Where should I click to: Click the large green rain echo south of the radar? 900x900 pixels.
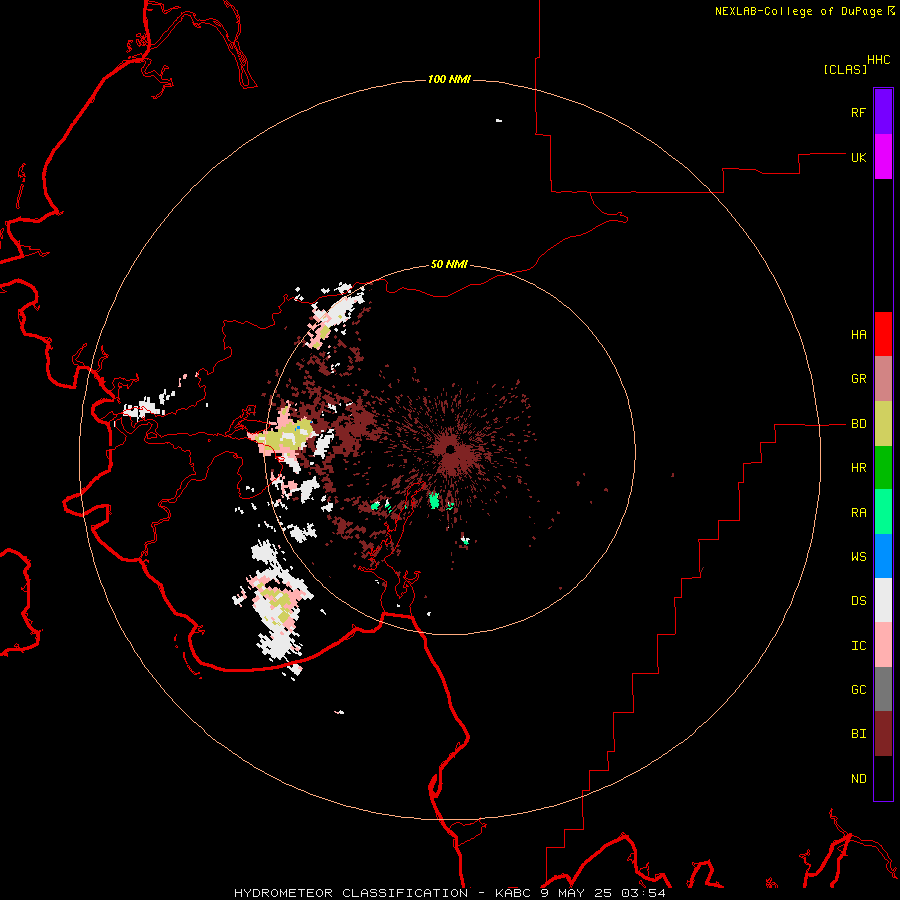pos(435,501)
